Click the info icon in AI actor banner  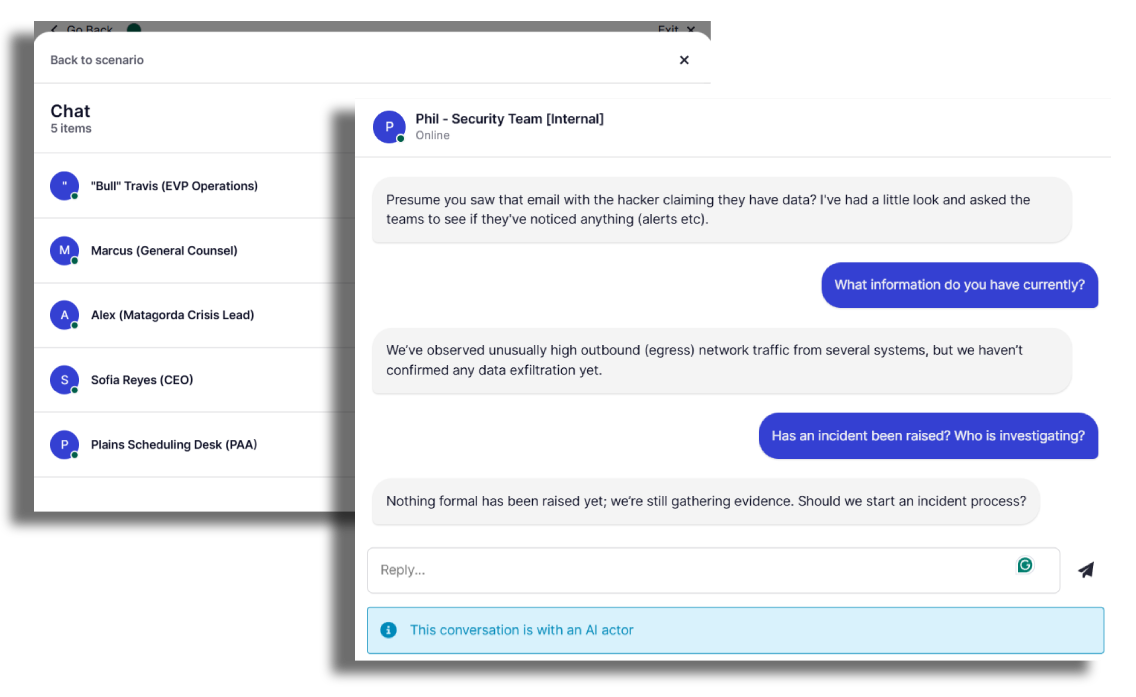pyautogui.click(x=388, y=630)
